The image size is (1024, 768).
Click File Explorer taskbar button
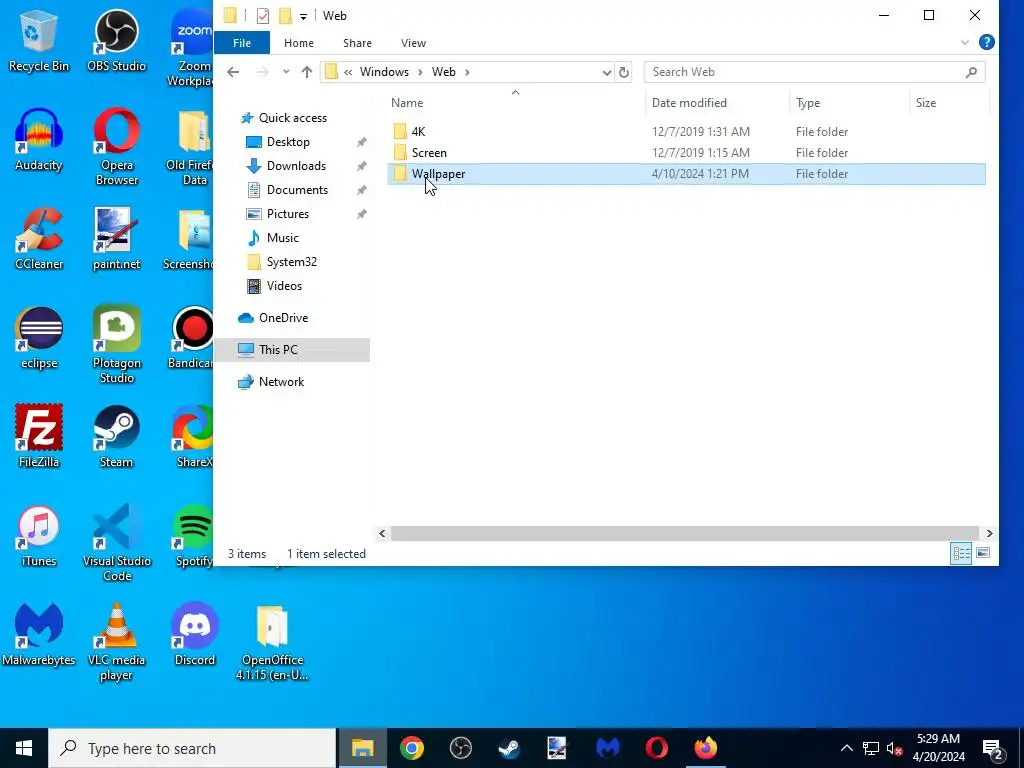click(362, 748)
